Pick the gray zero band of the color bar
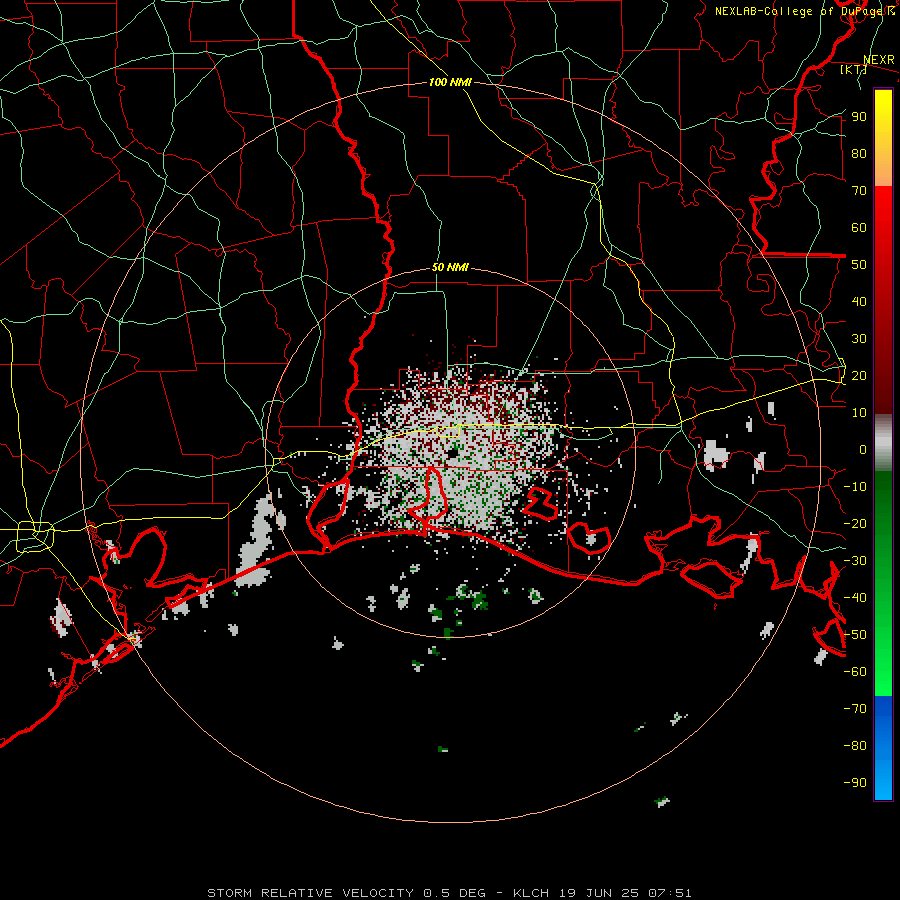The width and height of the screenshot is (900, 900). click(883, 443)
